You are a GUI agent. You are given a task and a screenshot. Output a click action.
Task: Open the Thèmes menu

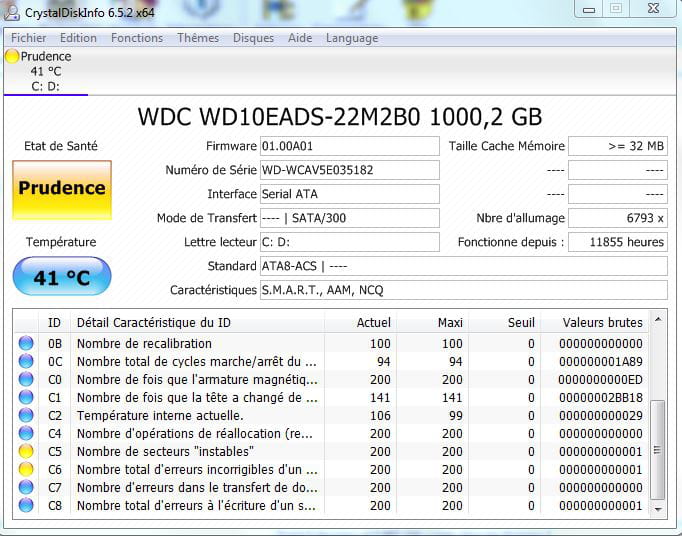pos(198,38)
